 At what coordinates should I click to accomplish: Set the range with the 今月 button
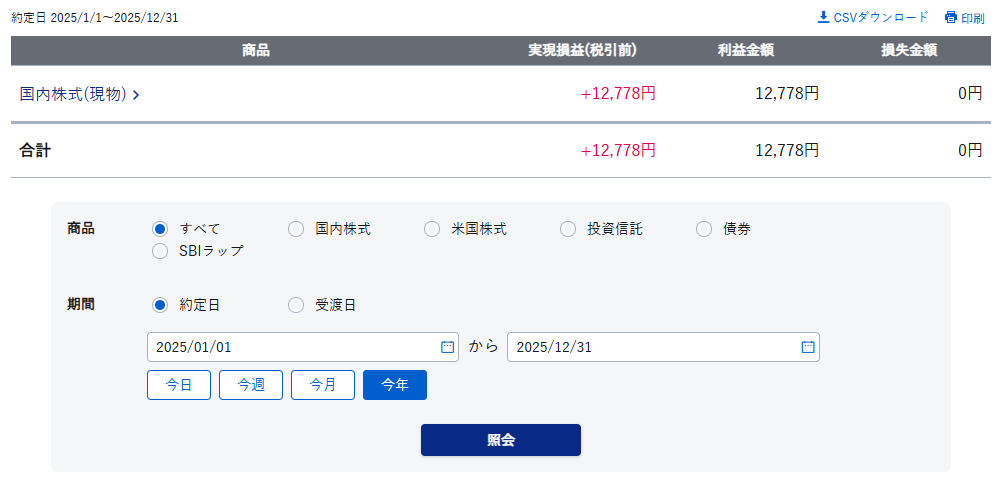(323, 385)
